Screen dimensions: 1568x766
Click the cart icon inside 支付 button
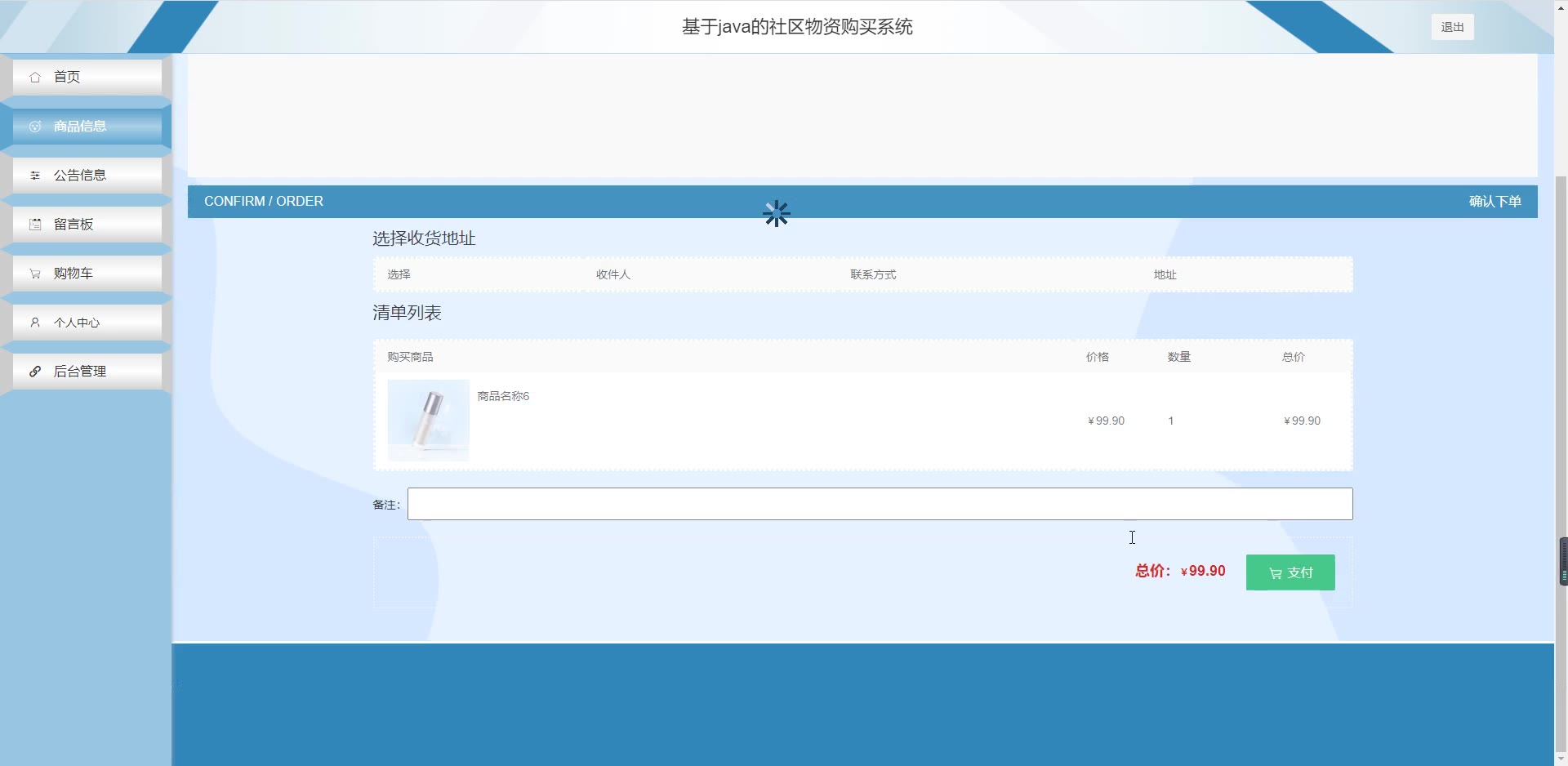[1276, 573]
